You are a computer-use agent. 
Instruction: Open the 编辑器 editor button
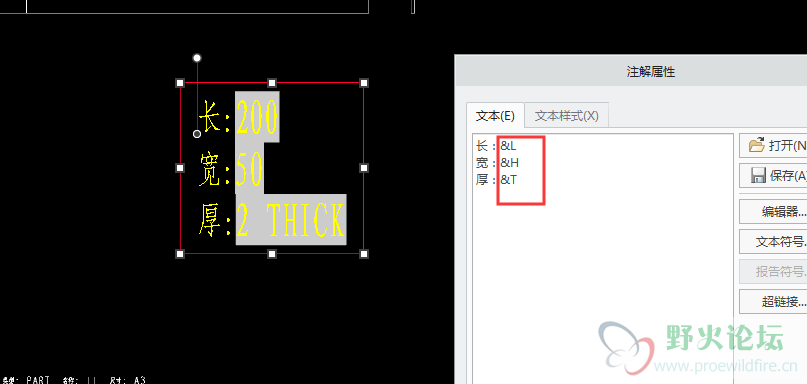(x=774, y=212)
